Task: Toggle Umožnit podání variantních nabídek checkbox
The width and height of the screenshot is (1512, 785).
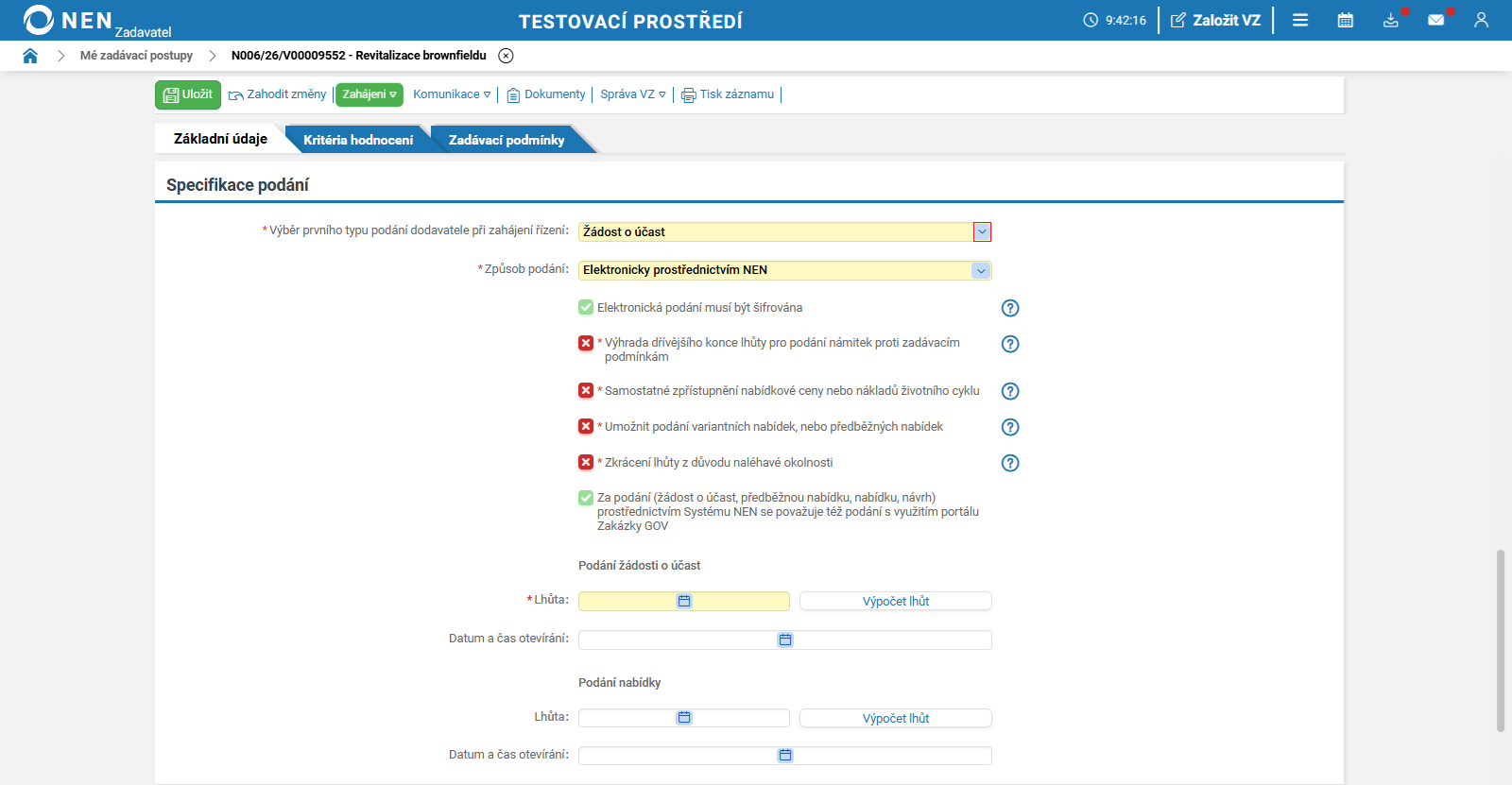Action: pos(586,426)
